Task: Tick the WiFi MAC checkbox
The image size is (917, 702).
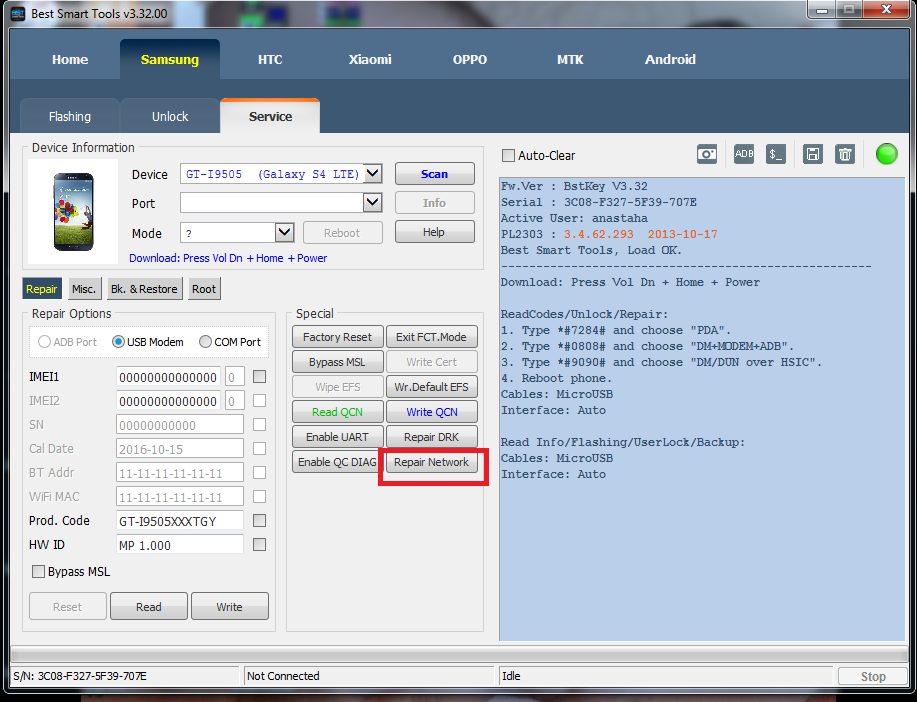Action: click(260, 497)
